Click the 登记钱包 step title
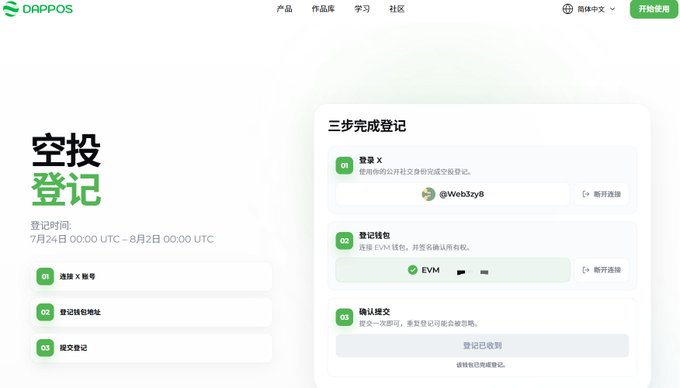The width and height of the screenshot is (680, 388). pyautogui.click(x=374, y=235)
